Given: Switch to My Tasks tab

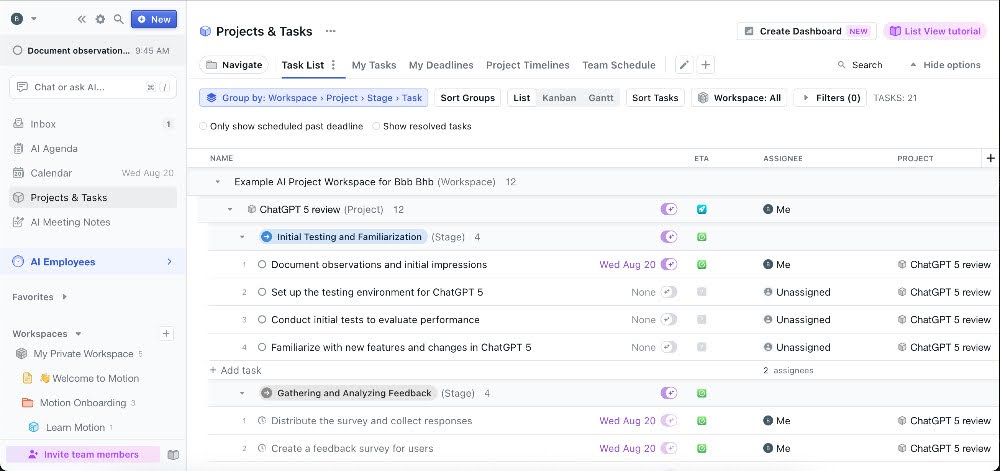Looking at the screenshot, I should tap(374, 65).
